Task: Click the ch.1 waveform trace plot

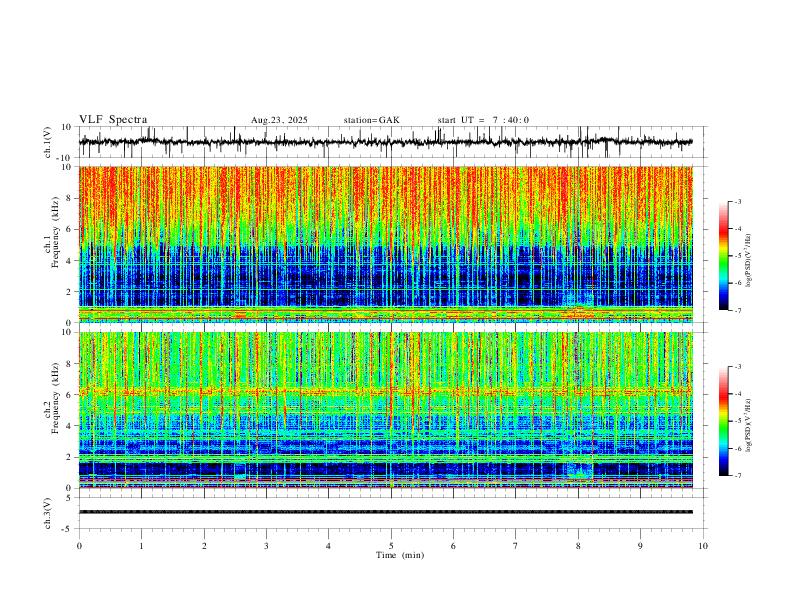Action: (386, 142)
